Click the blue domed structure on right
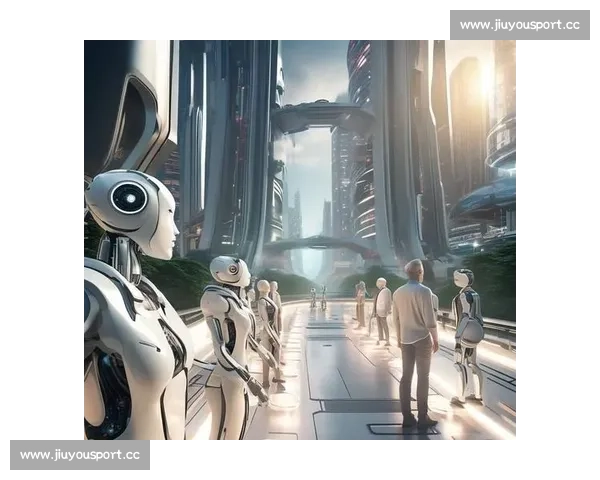Viewport: 600px width, 480px height. coord(485,205)
